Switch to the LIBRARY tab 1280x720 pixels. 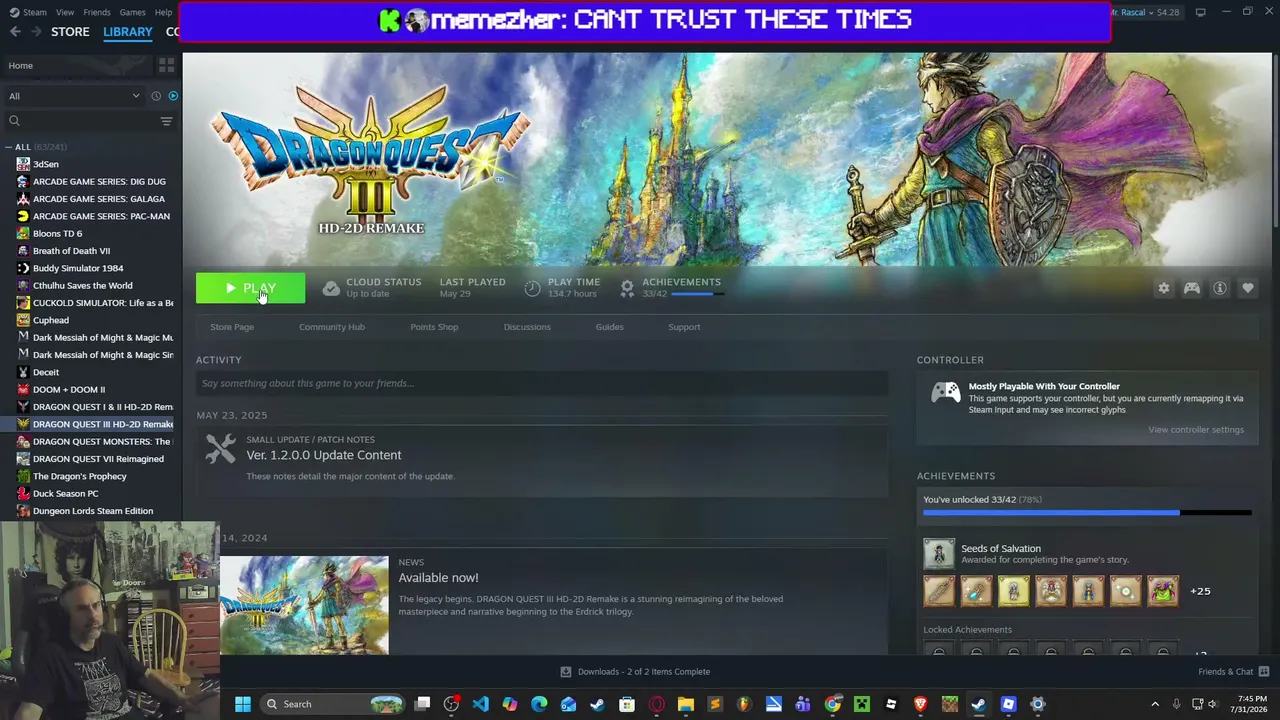pos(128,32)
